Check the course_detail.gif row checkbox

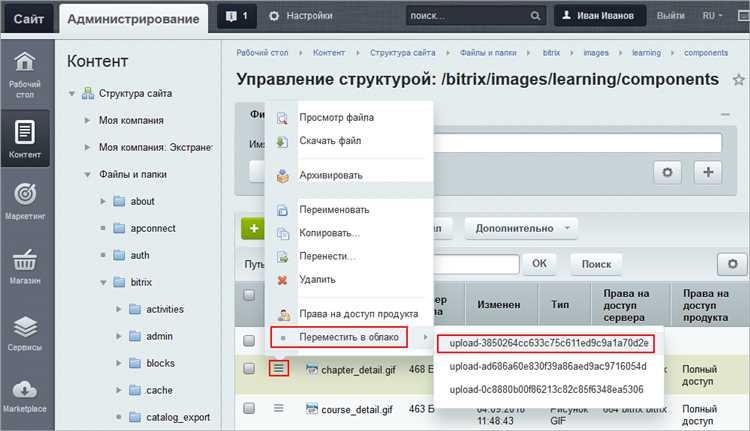point(249,408)
